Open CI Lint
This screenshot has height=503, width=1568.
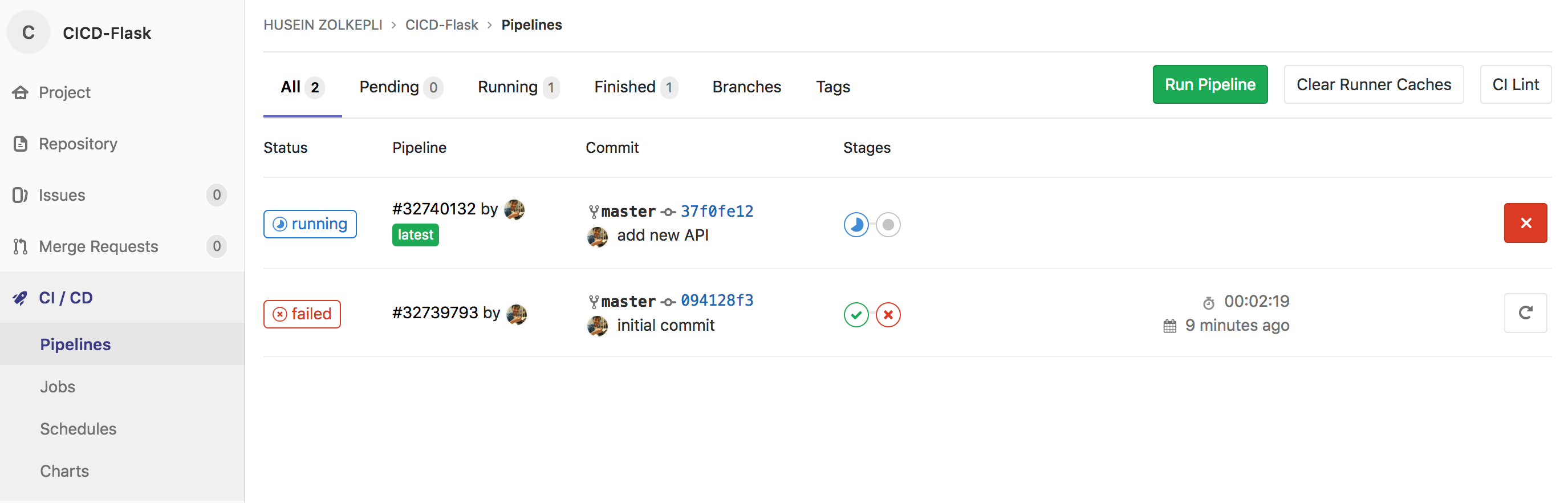(1515, 84)
